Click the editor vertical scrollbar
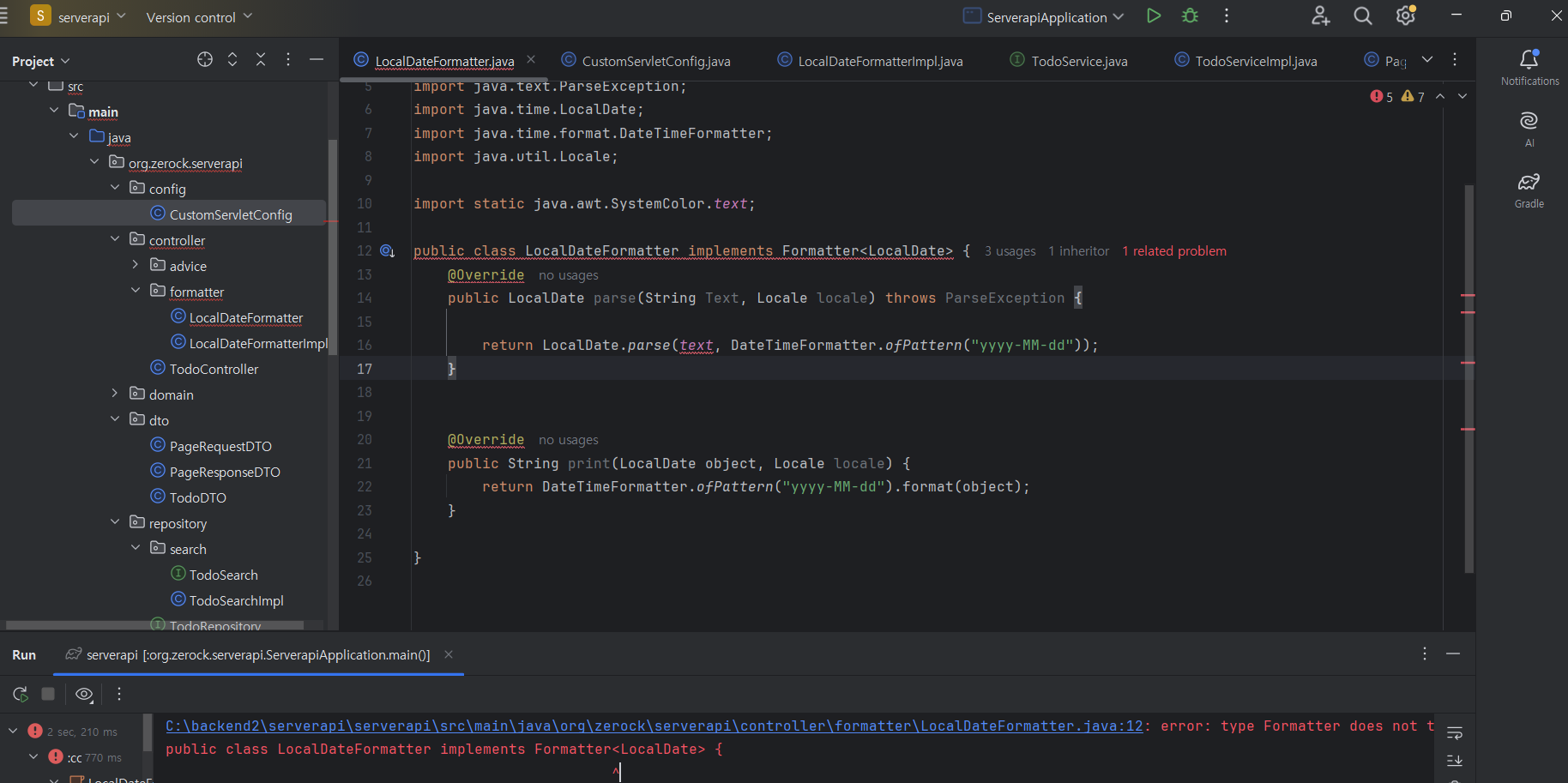Screen dimensions: 1568x783 (x=1468, y=377)
